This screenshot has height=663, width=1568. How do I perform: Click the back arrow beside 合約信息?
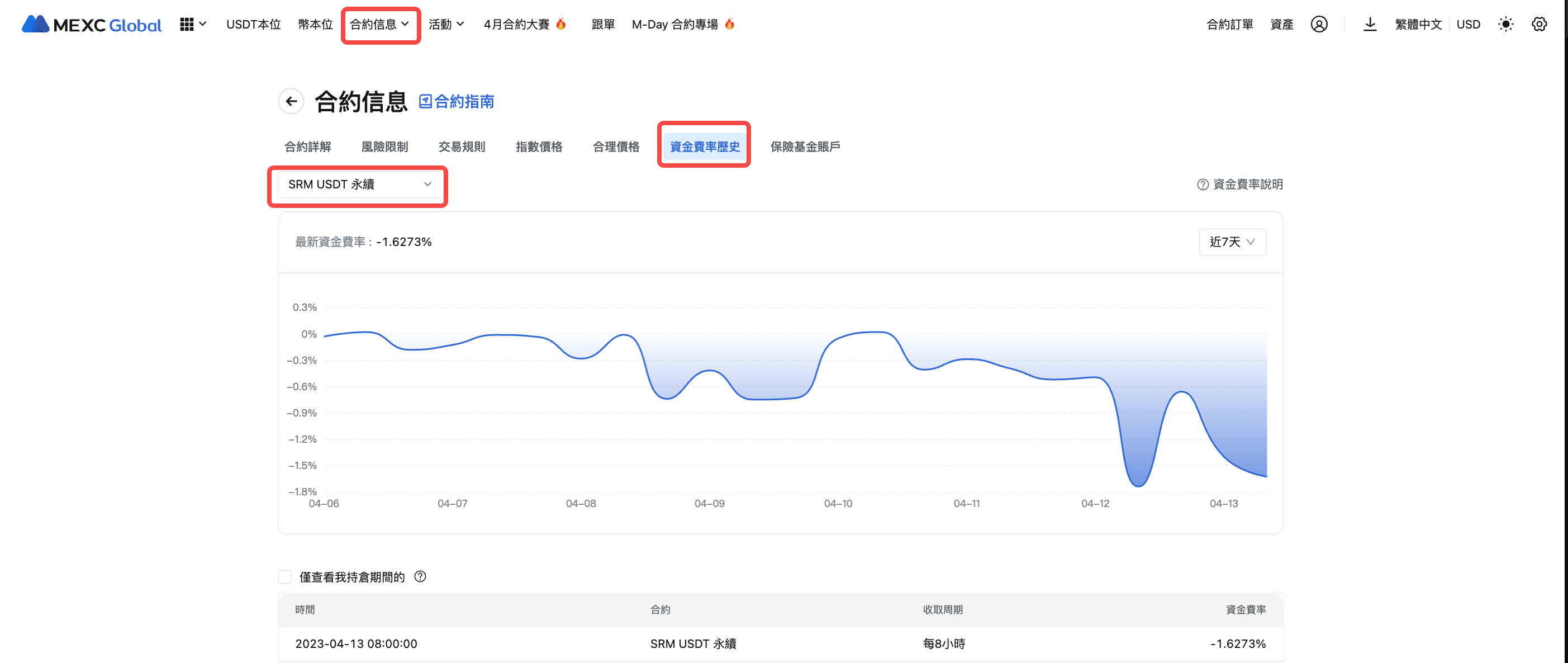[x=291, y=101]
